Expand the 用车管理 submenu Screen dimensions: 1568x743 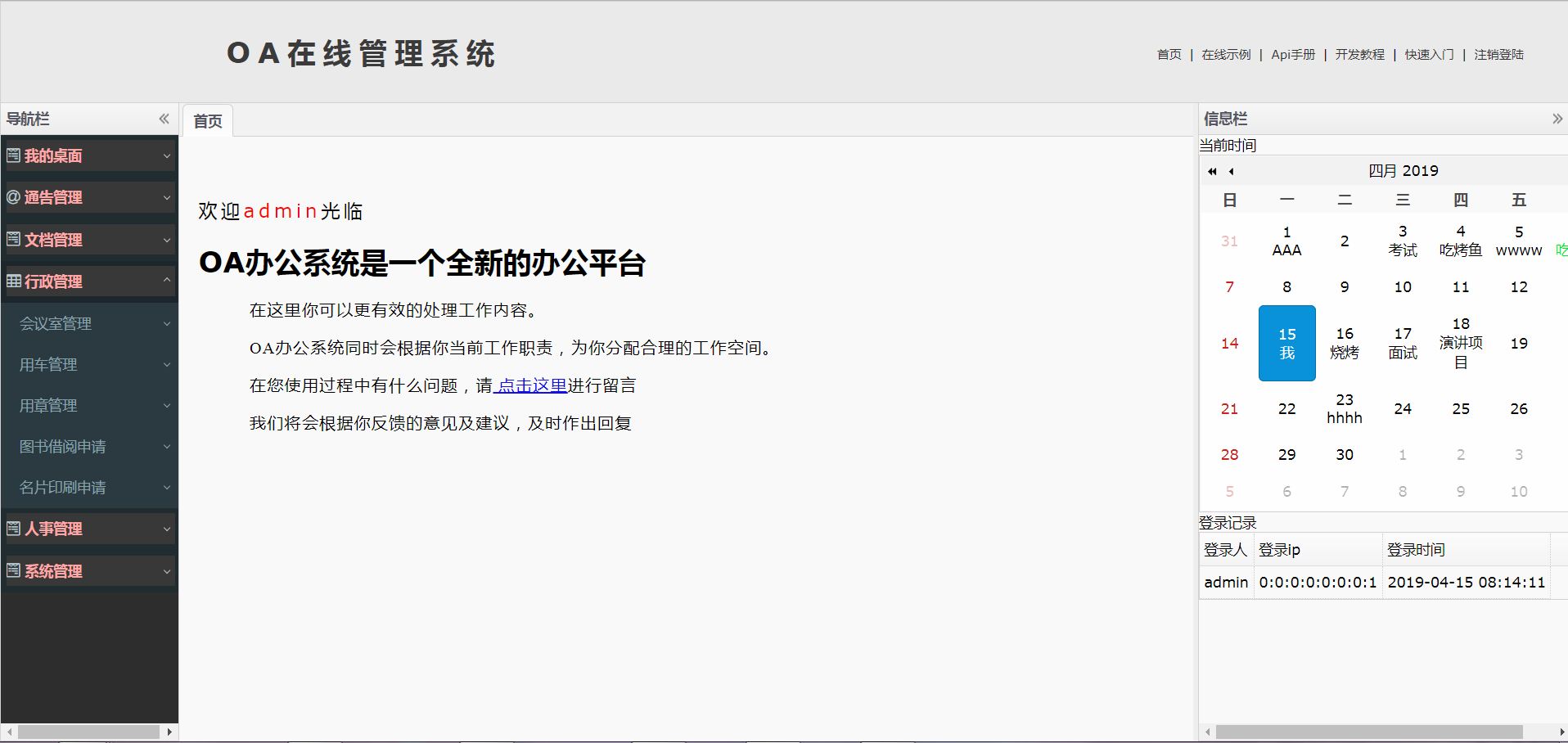tap(167, 365)
